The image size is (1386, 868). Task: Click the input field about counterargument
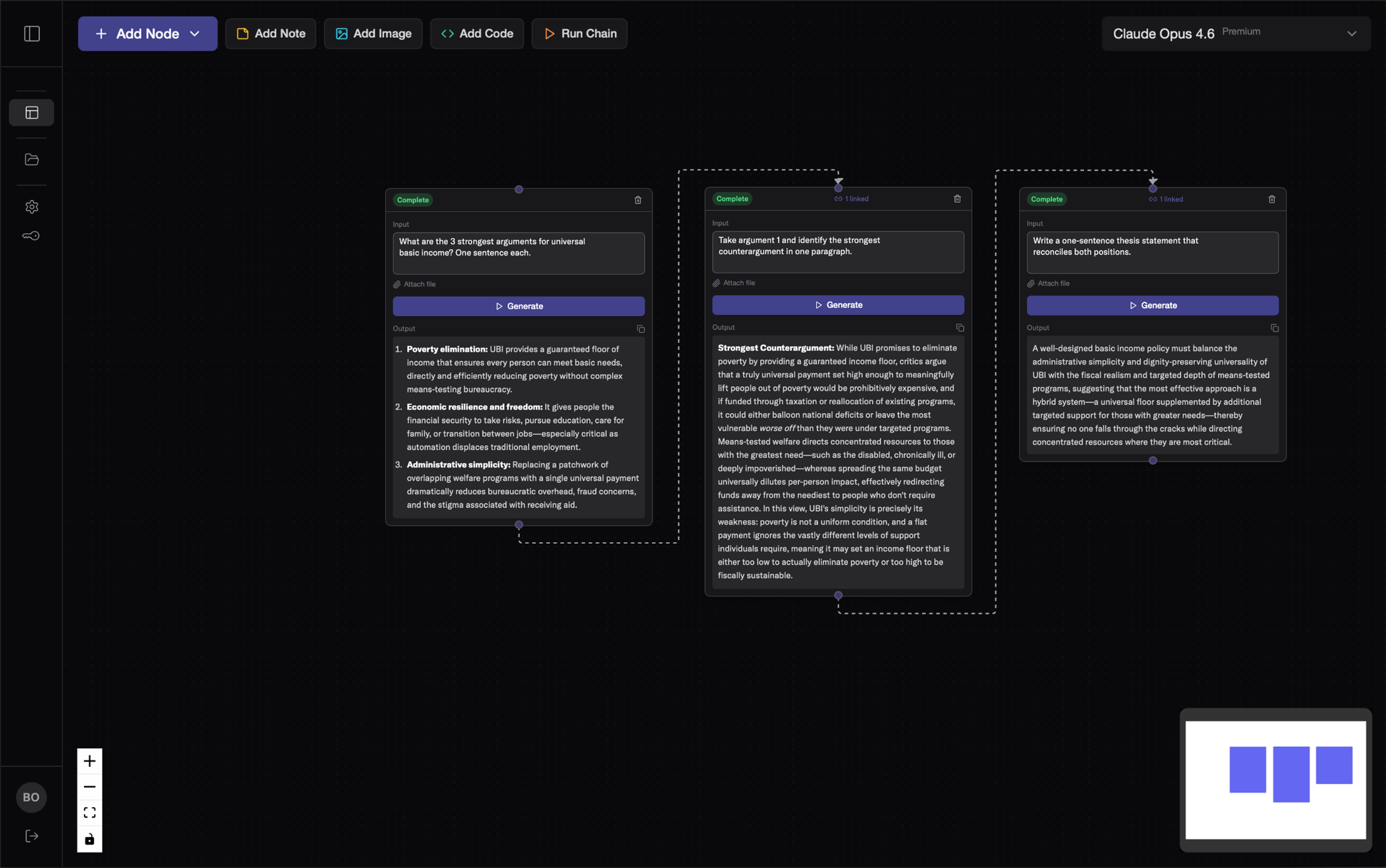click(x=837, y=252)
